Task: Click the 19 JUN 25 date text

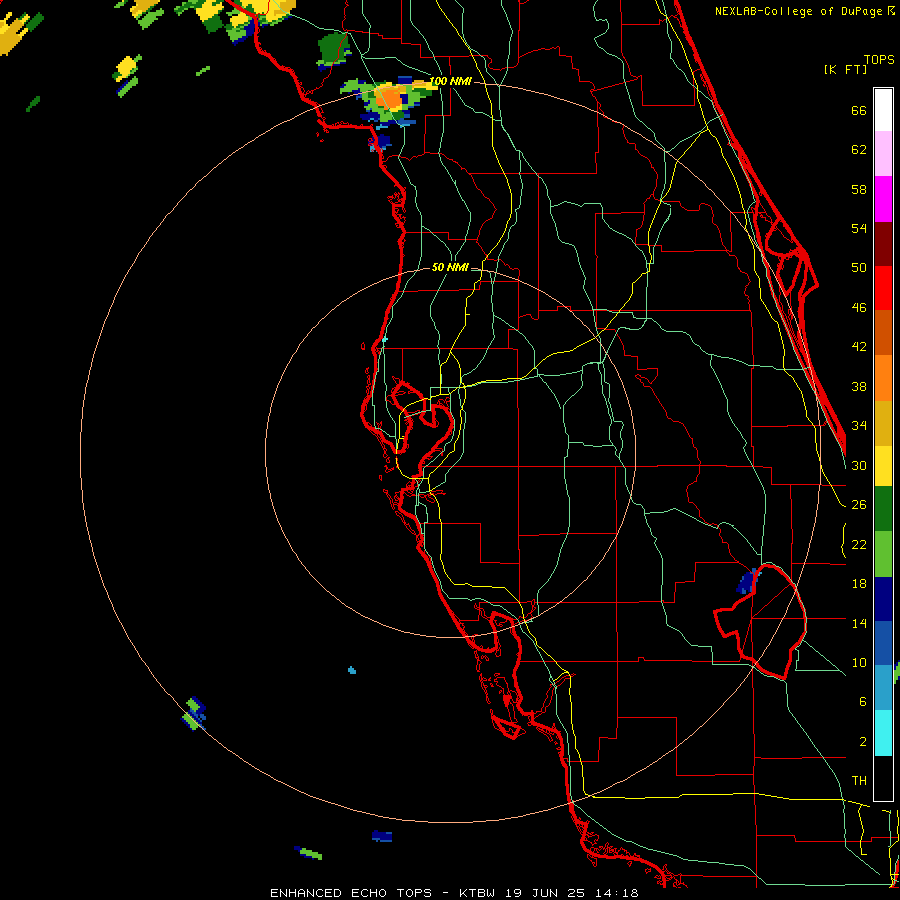Action: tap(545, 893)
